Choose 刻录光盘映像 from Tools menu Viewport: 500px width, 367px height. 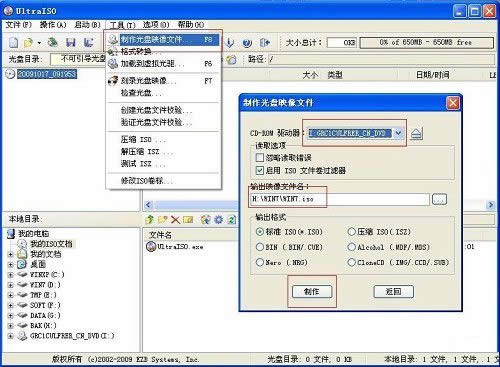(x=163, y=81)
